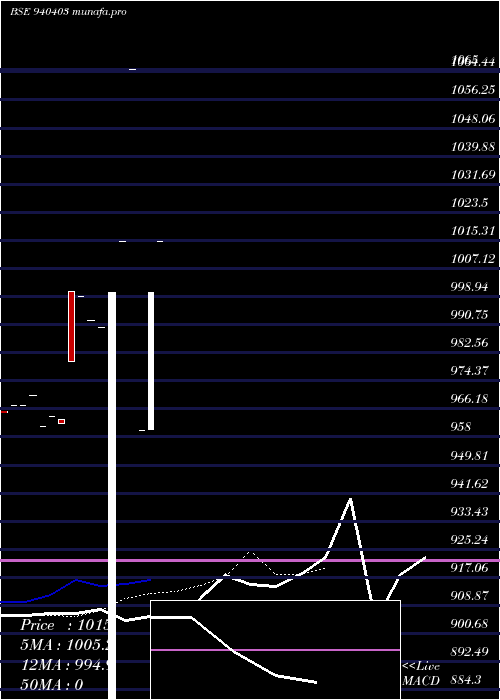Click the 958 price axis label
This screenshot has width=500, height=700.
tap(461, 427)
